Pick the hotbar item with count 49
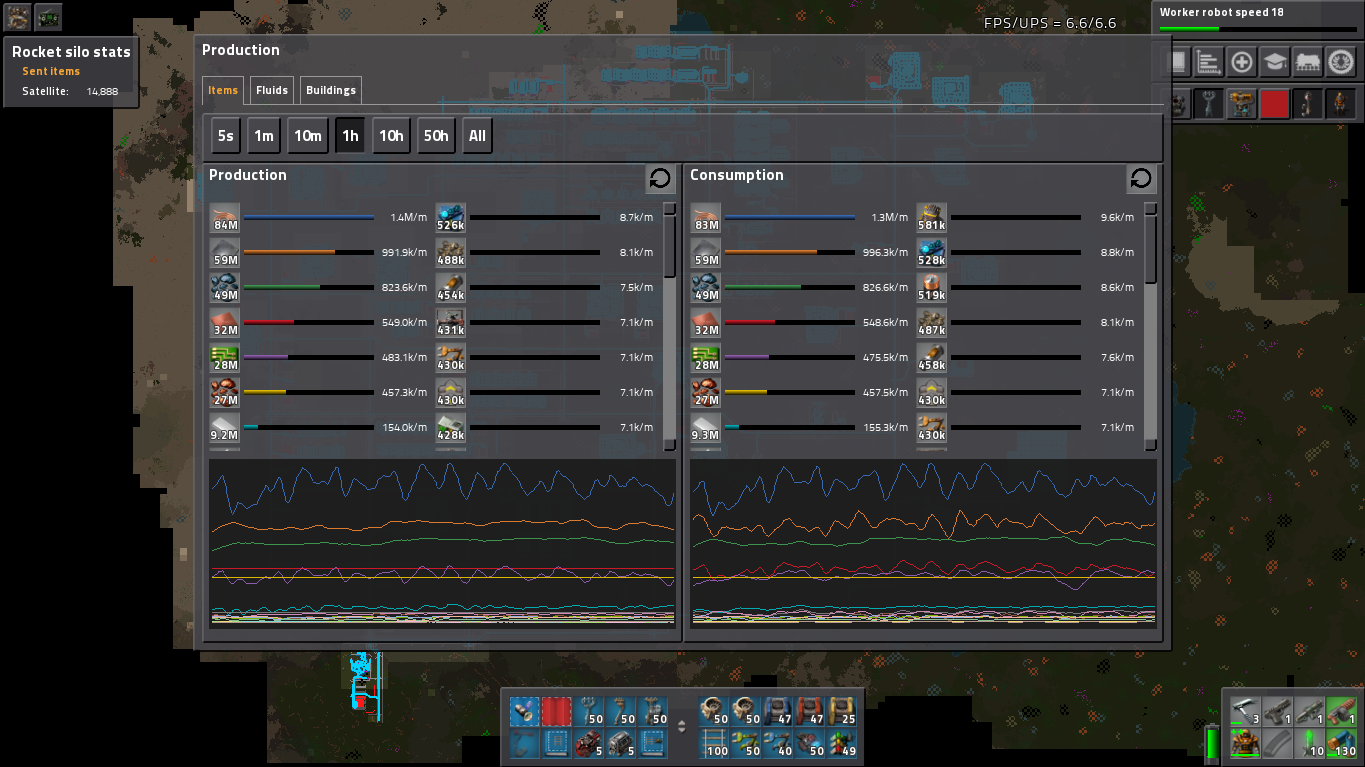 [x=842, y=744]
